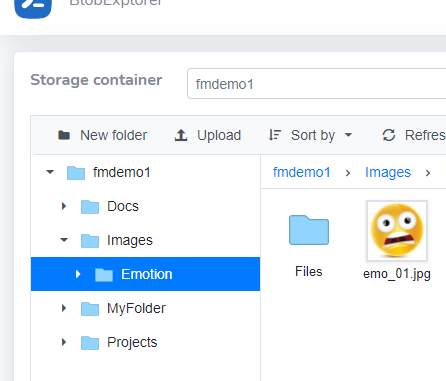Click the New folder icon
The height and width of the screenshot is (381, 446).
(64, 135)
